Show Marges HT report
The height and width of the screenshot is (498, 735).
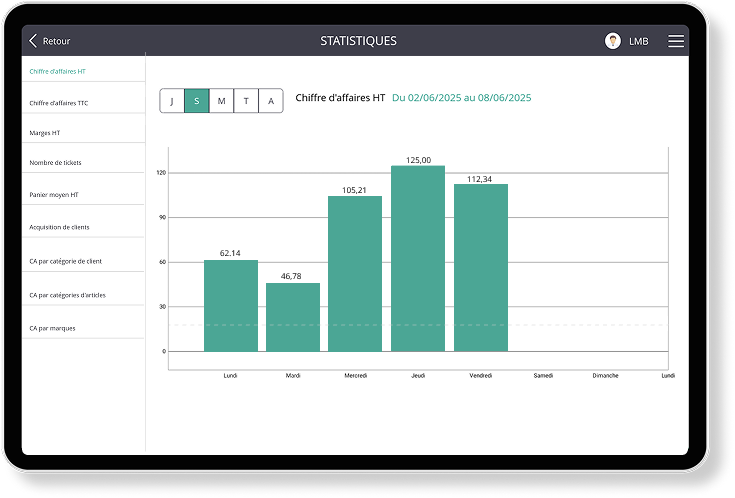point(45,133)
